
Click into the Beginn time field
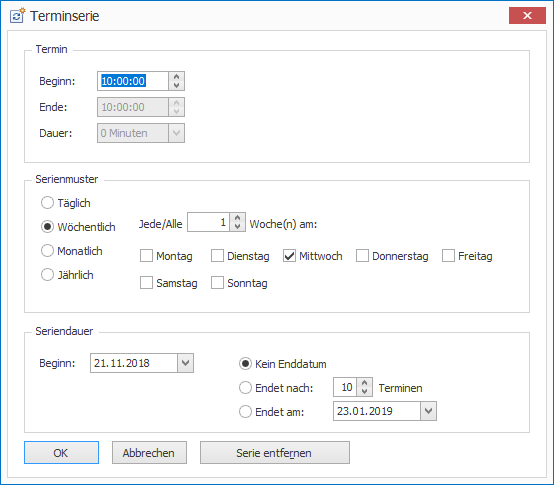(133, 81)
